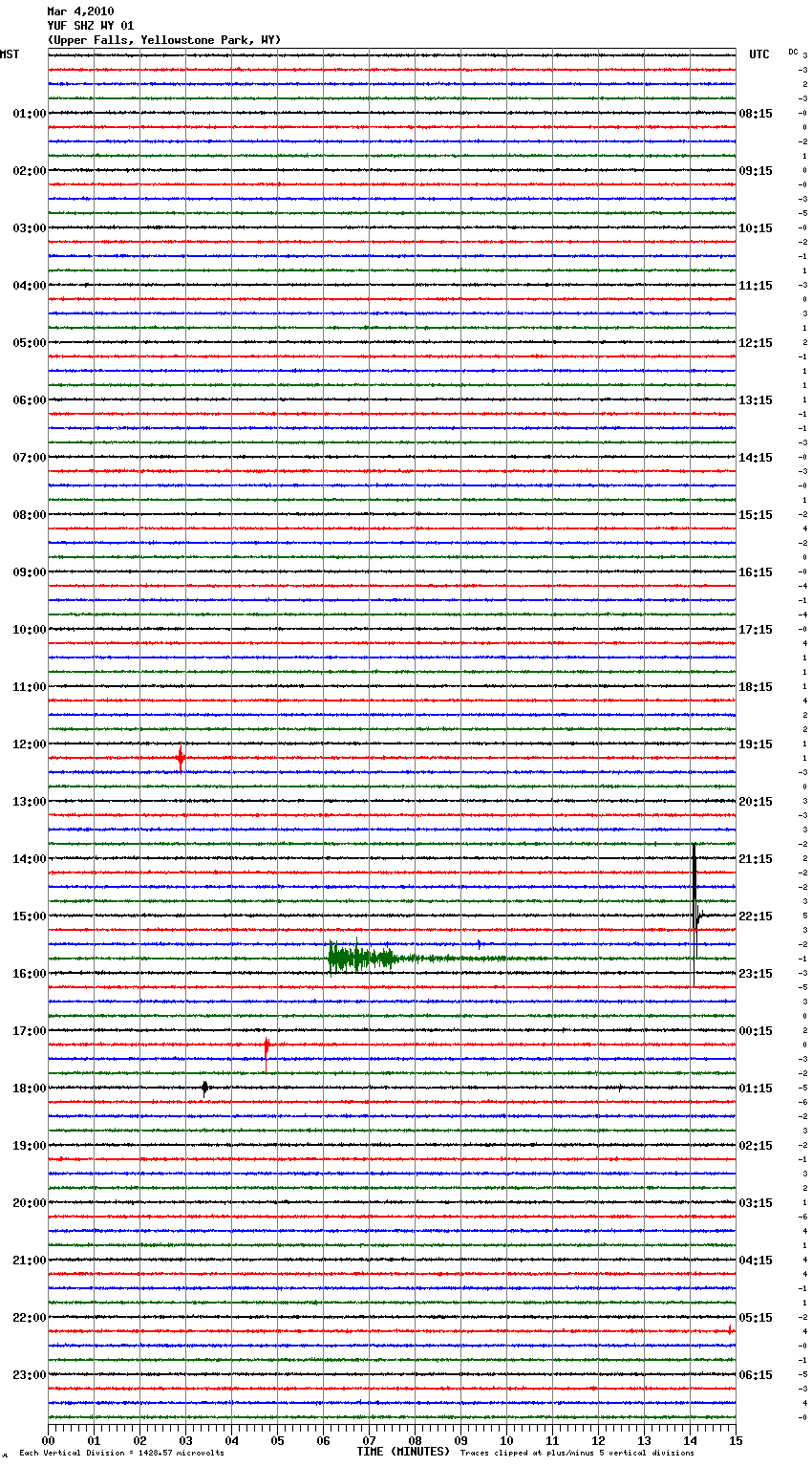Click the '10' tick label on bottom minute axis

[x=506, y=1440]
